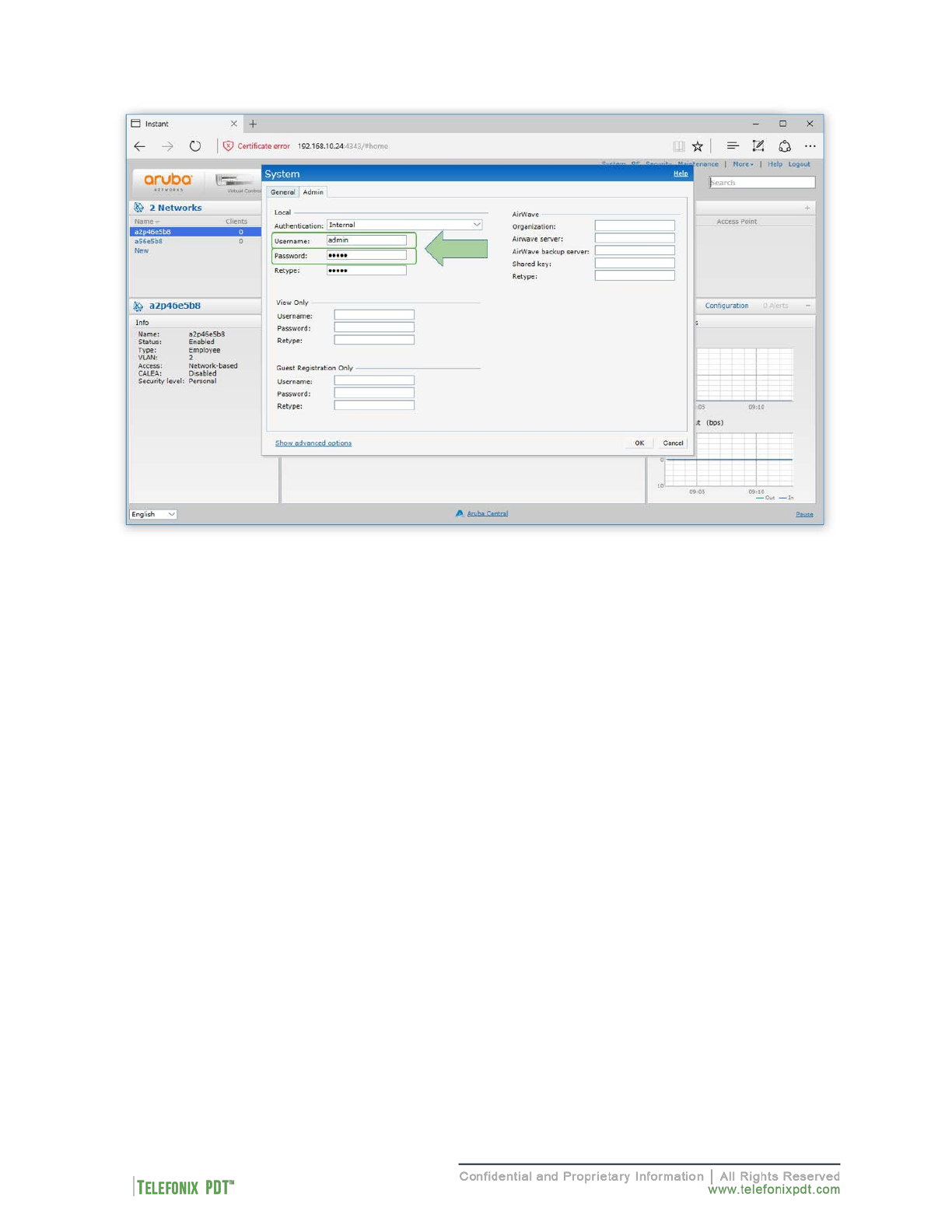
Task: Click the Access Point column header
Action: click(x=737, y=222)
